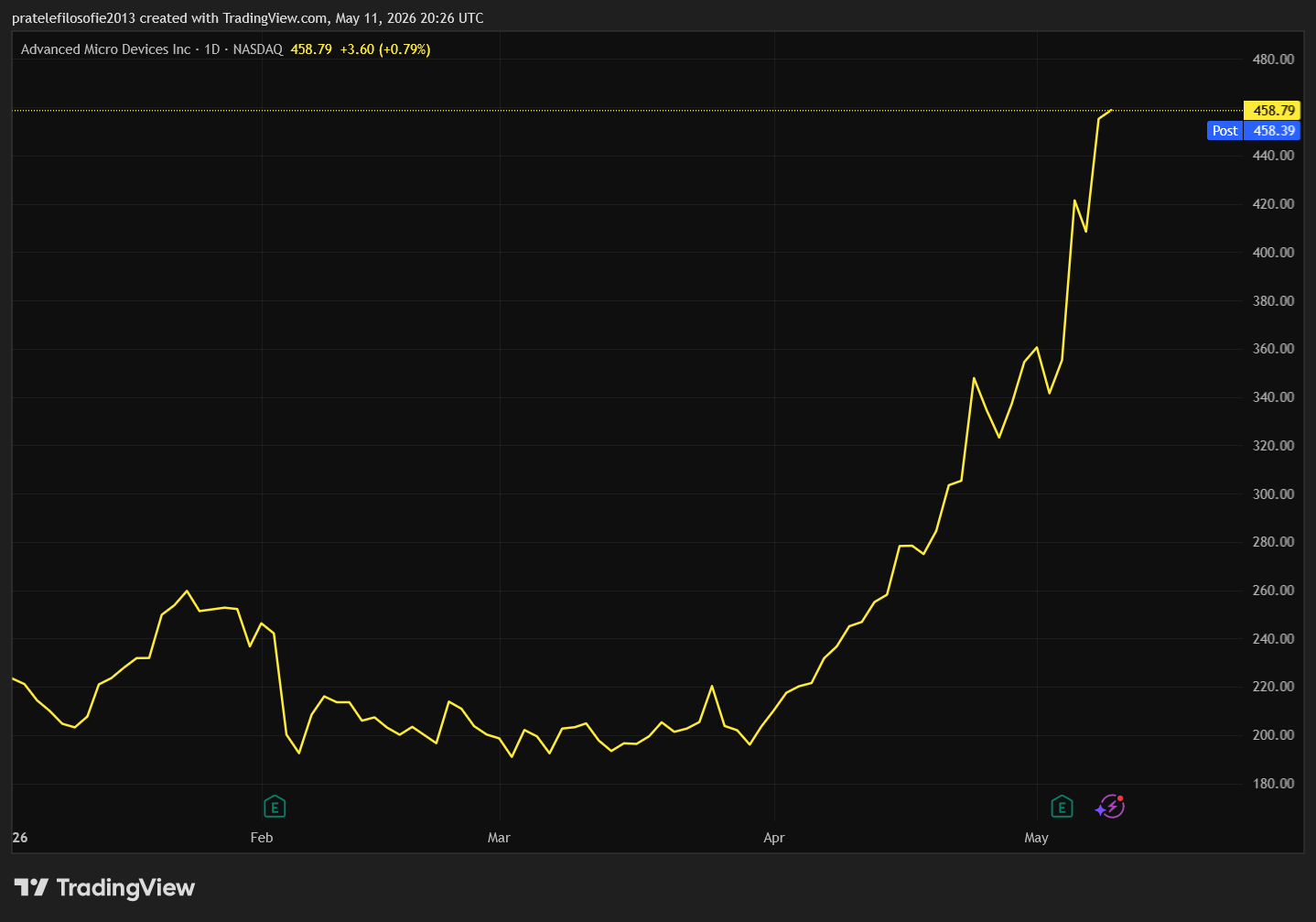Click the 180.00 price axis label
Image resolution: width=1316 pixels, height=922 pixels.
point(1273,784)
